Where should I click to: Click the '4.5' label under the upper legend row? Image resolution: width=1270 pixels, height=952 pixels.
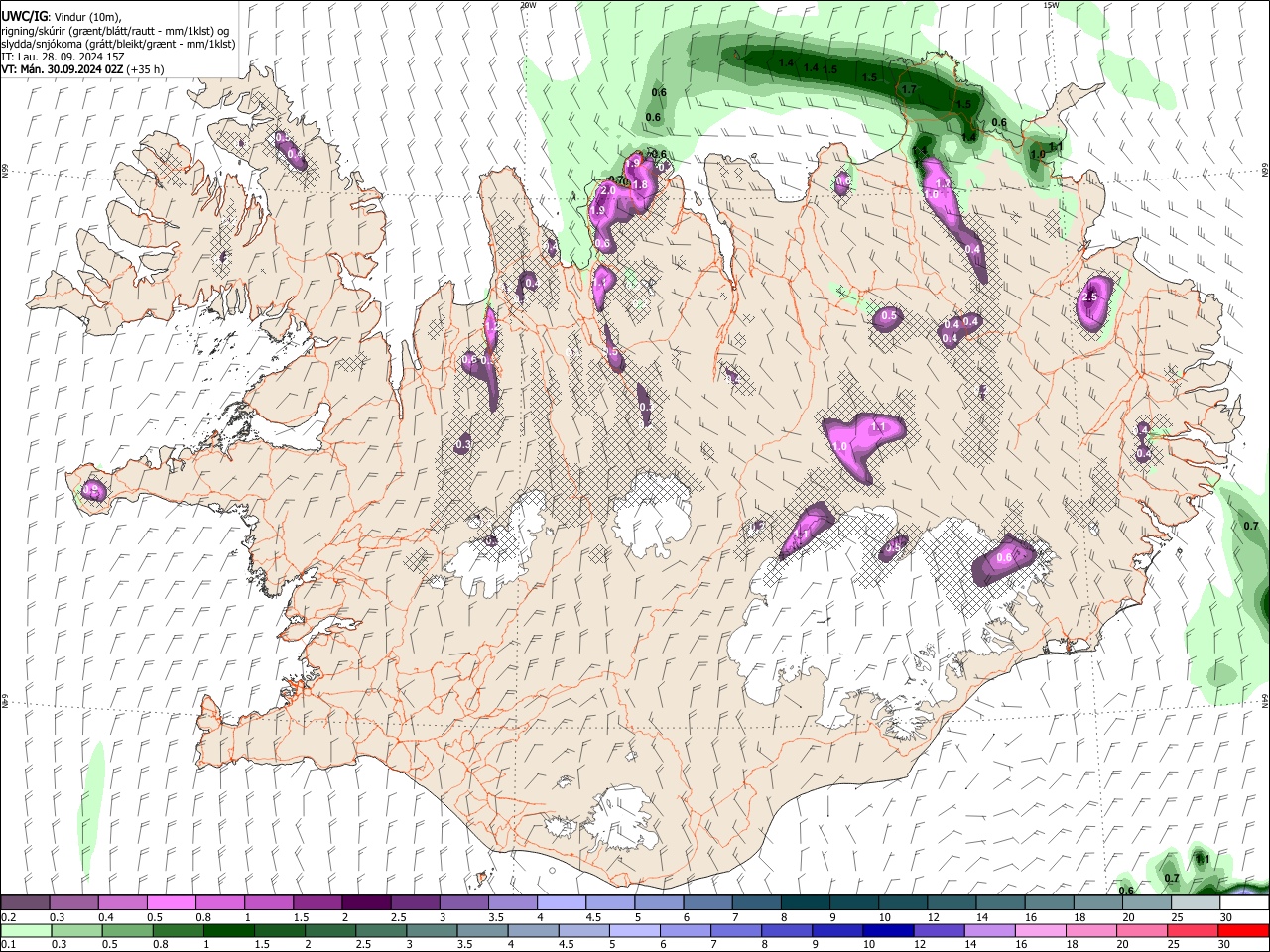tap(593, 918)
